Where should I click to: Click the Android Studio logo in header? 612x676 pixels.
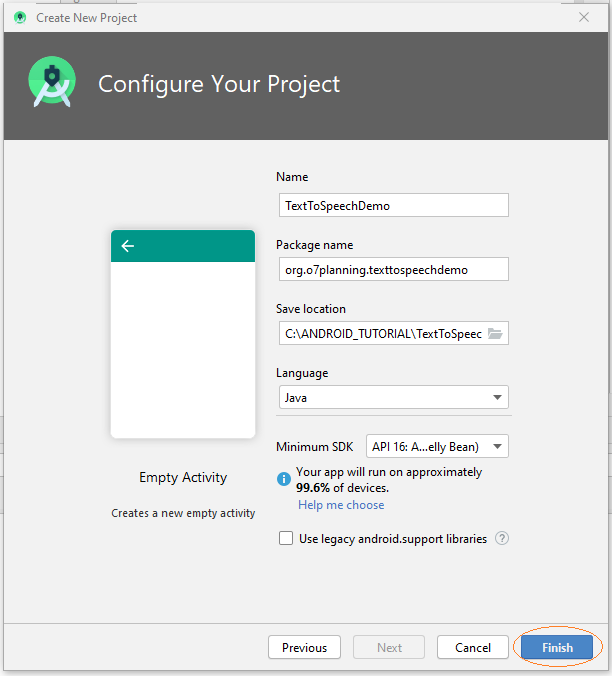pos(52,82)
